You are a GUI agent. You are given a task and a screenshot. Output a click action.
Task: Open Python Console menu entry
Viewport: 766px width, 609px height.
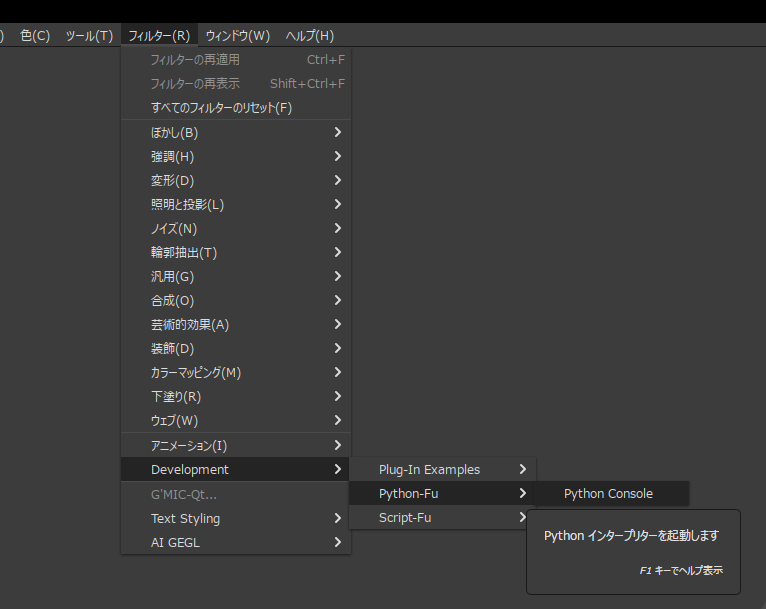tap(608, 493)
